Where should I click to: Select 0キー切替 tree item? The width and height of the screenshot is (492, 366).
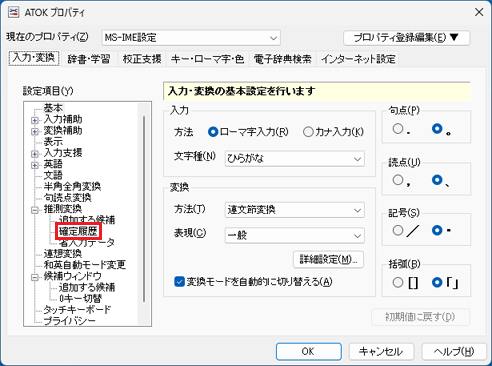point(80,298)
